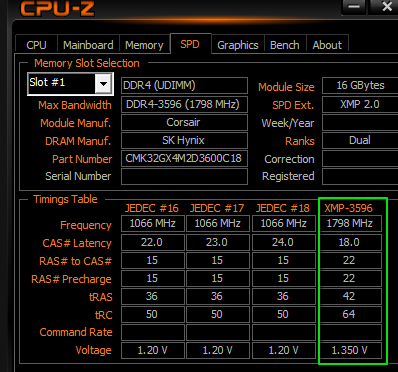Select the Max Bandwidth DDR4-3596 value
Screen dimensions: 398x372
click(184, 105)
